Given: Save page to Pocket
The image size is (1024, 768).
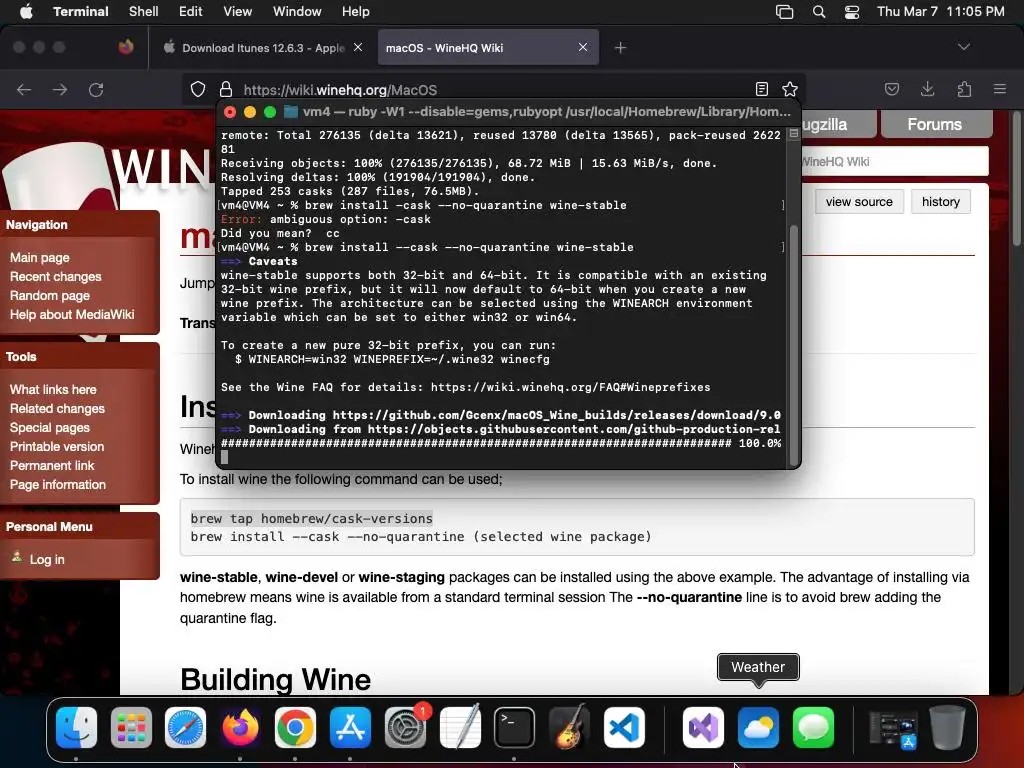Looking at the screenshot, I should (892, 89).
